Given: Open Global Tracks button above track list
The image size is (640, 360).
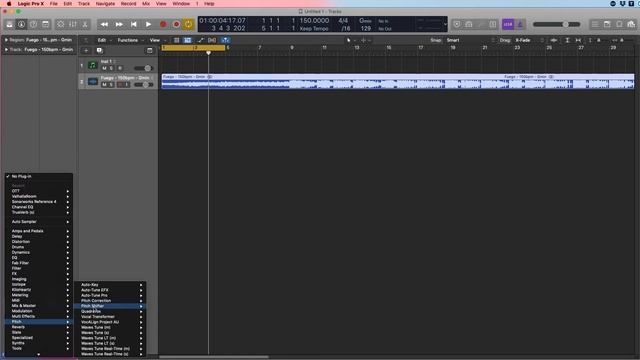Looking at the screenshot, I should tap(150, 51).
